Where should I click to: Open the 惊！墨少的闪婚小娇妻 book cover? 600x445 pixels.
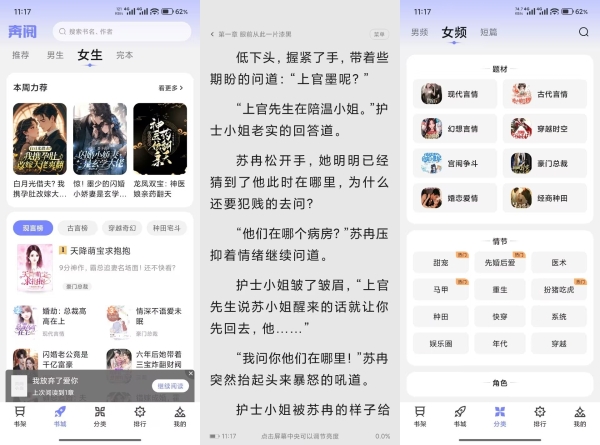pyautogui.click(x=100, y=139)
